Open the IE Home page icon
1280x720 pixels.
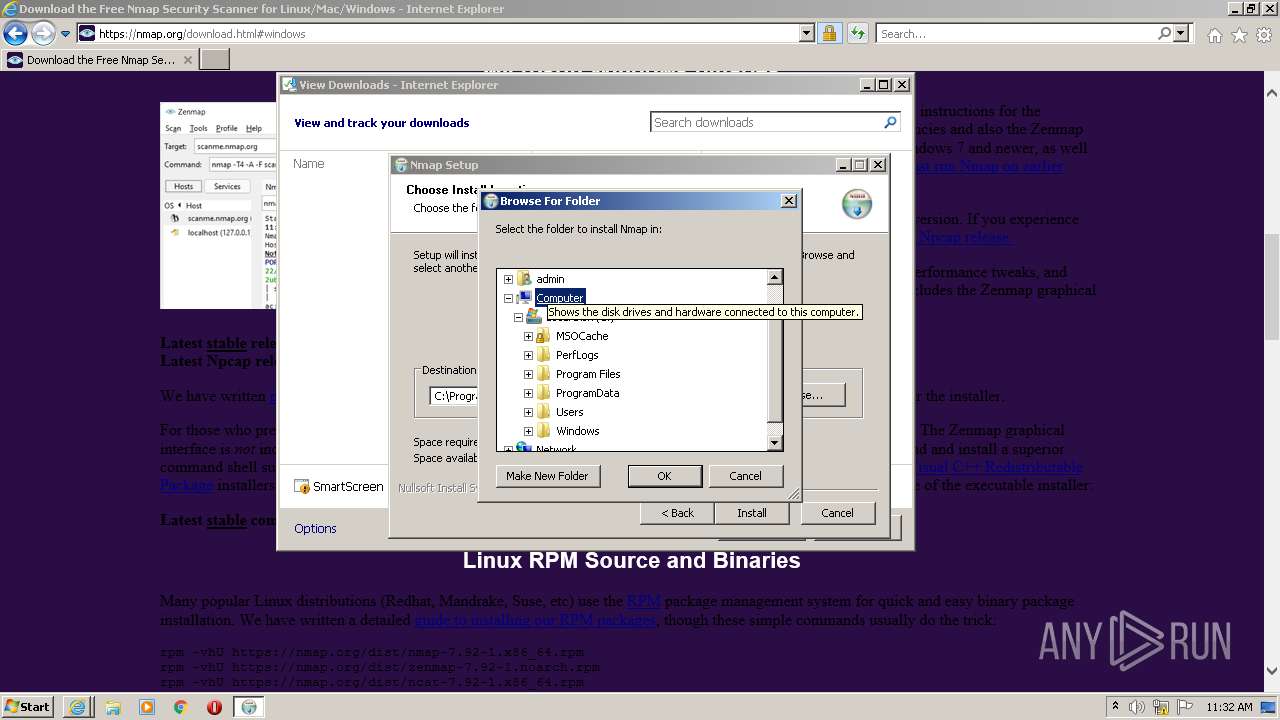pyautogui.click(x=1214, y=35)
